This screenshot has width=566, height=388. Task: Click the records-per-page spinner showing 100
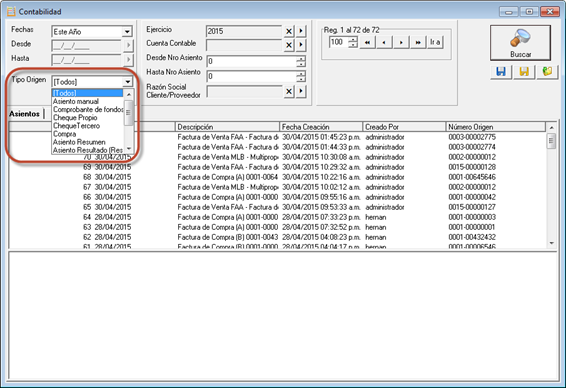pyautogui.click(x=353, y=43)
